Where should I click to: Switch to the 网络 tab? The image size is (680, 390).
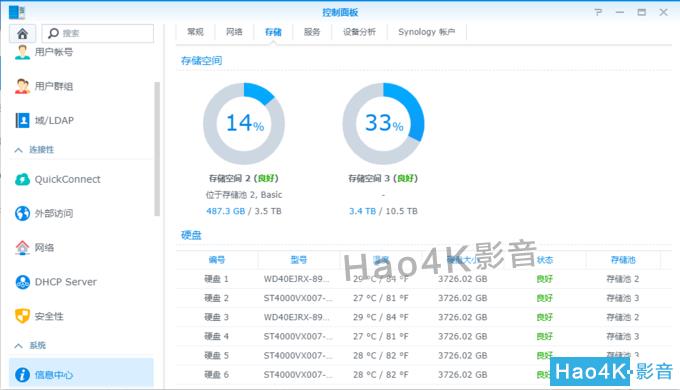(x=234, y=32)
